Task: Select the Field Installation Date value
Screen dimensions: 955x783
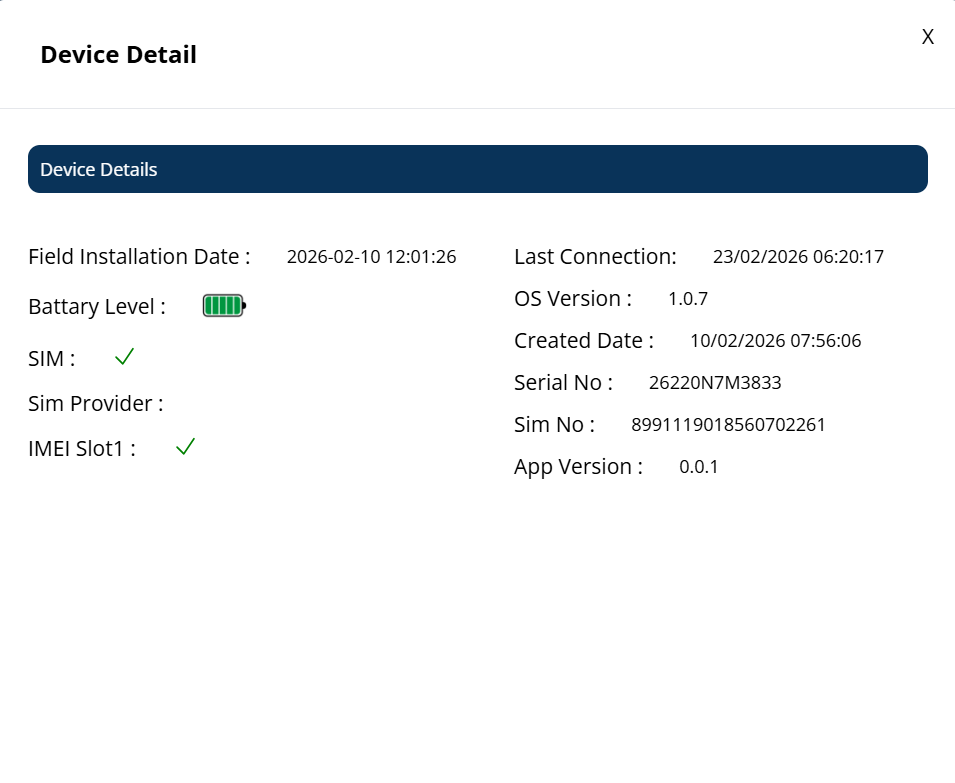Action: [x=371, y=257]
